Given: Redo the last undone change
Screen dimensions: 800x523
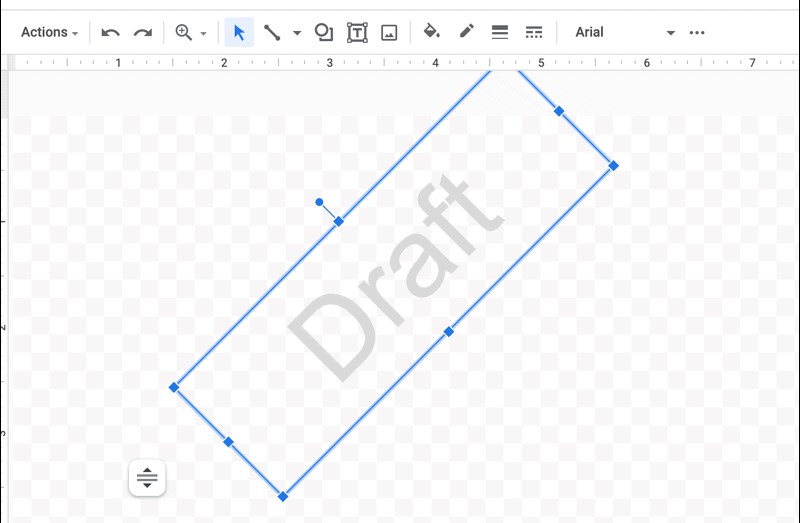Looking at the screenshot, I should pos(143,33).
